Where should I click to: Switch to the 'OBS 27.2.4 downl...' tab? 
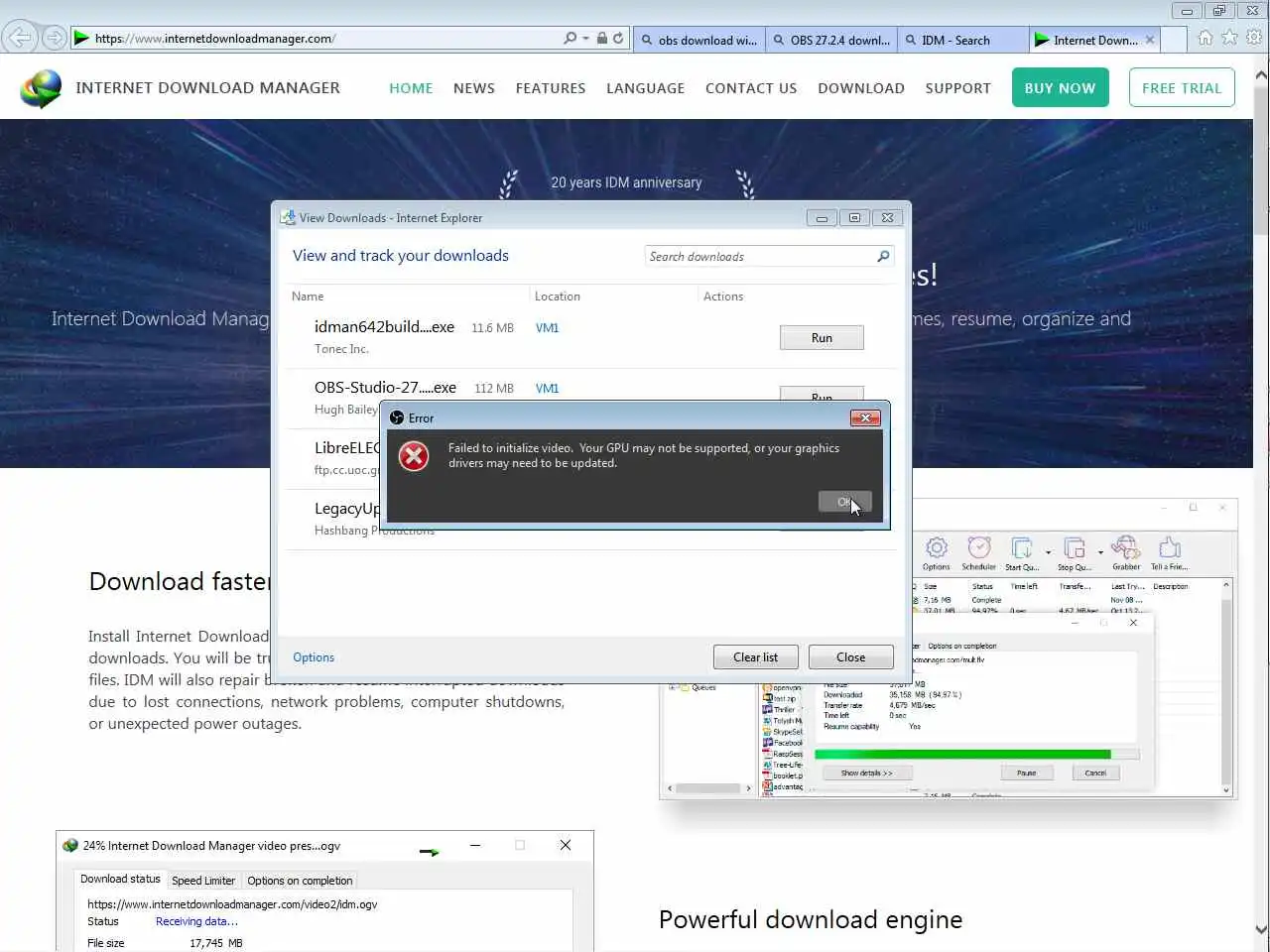pyautogui.click(x=831, y=40)
